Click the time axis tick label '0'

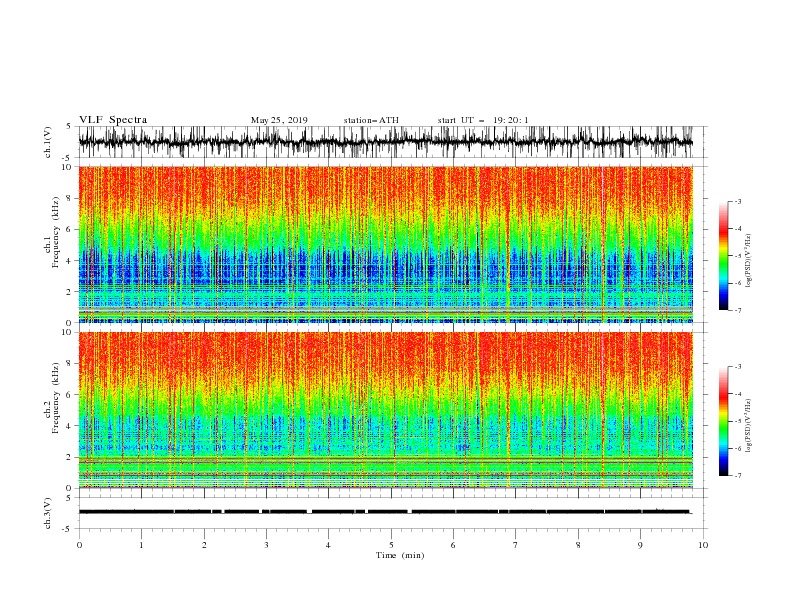point(79,545)
